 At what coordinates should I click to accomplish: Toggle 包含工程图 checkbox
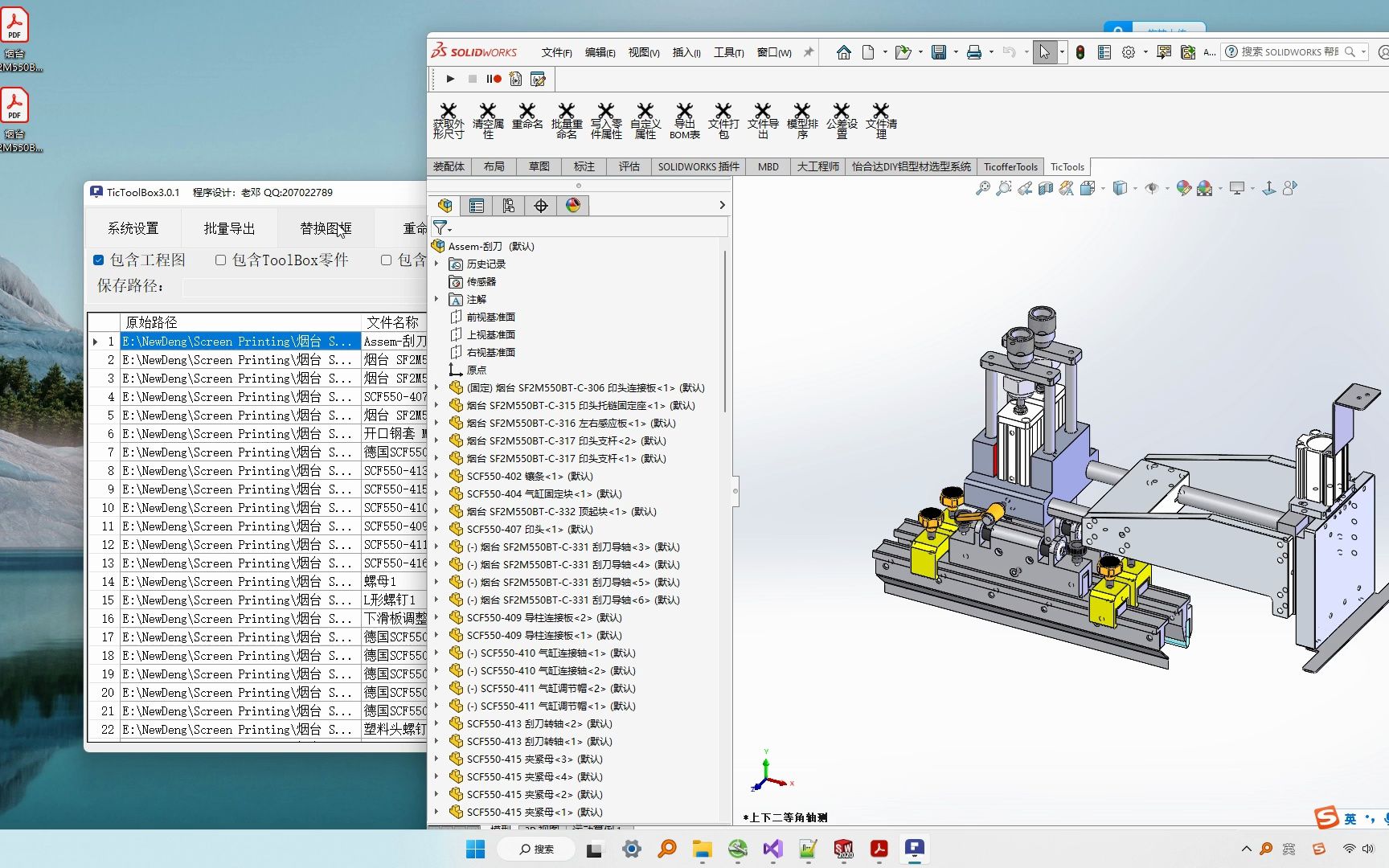coord(98,260)
